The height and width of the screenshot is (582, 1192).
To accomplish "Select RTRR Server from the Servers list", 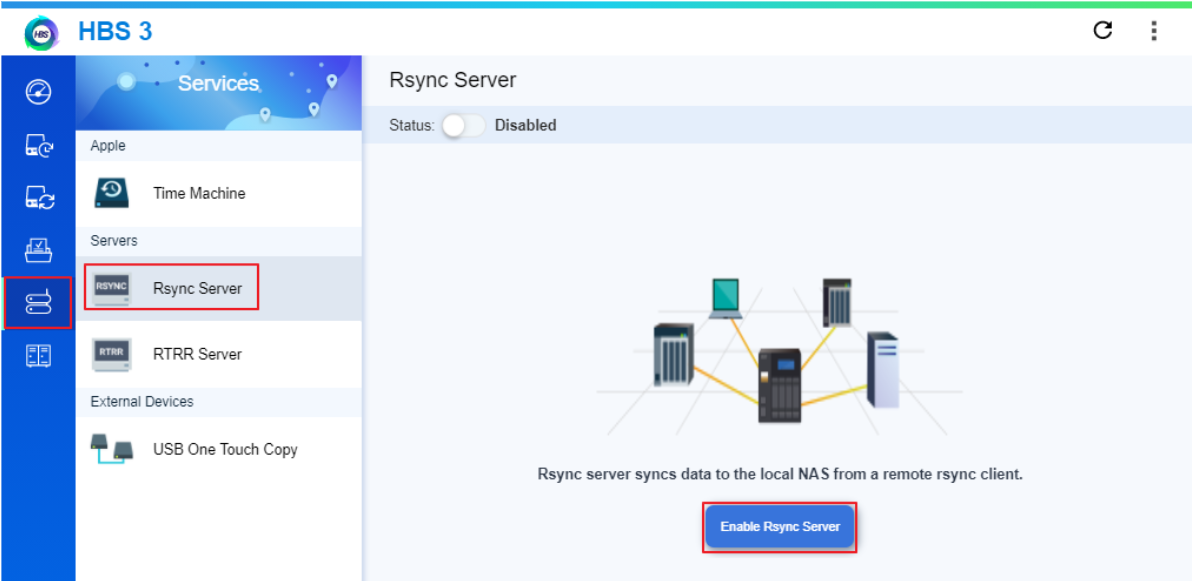I will (197, 354).
